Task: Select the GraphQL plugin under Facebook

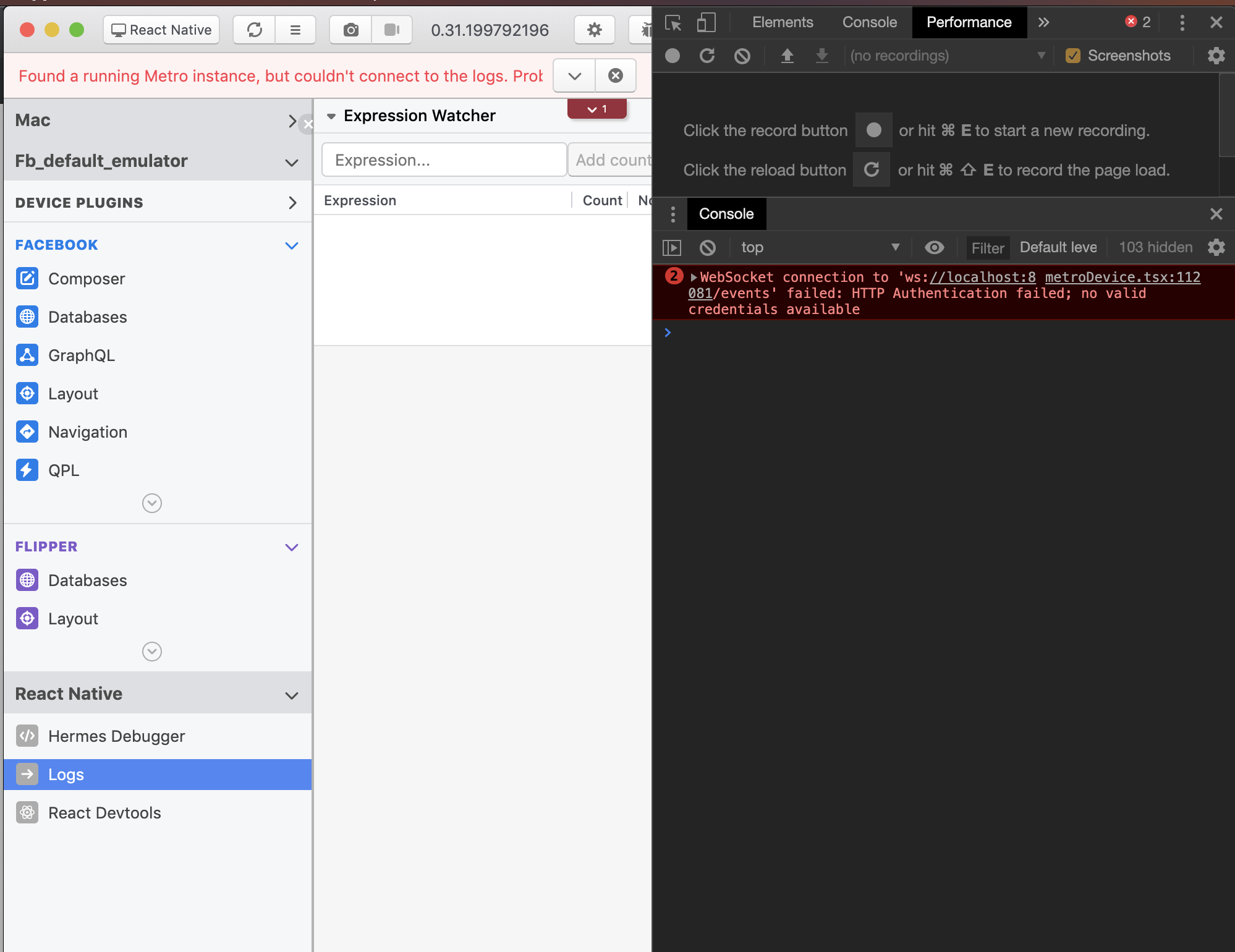Action: pos(81,355)
